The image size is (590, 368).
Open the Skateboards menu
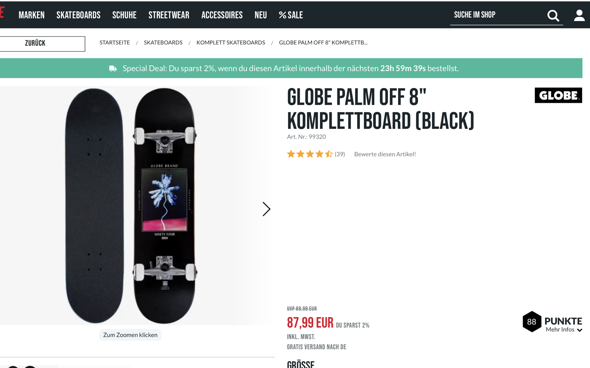pyautogui.click(x=78, y=15)
